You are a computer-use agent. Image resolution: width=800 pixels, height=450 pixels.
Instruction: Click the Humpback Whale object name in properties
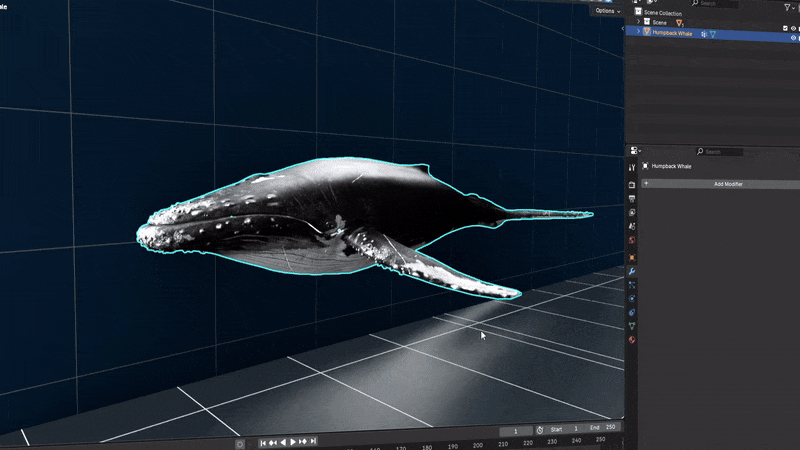pos(671,166)
